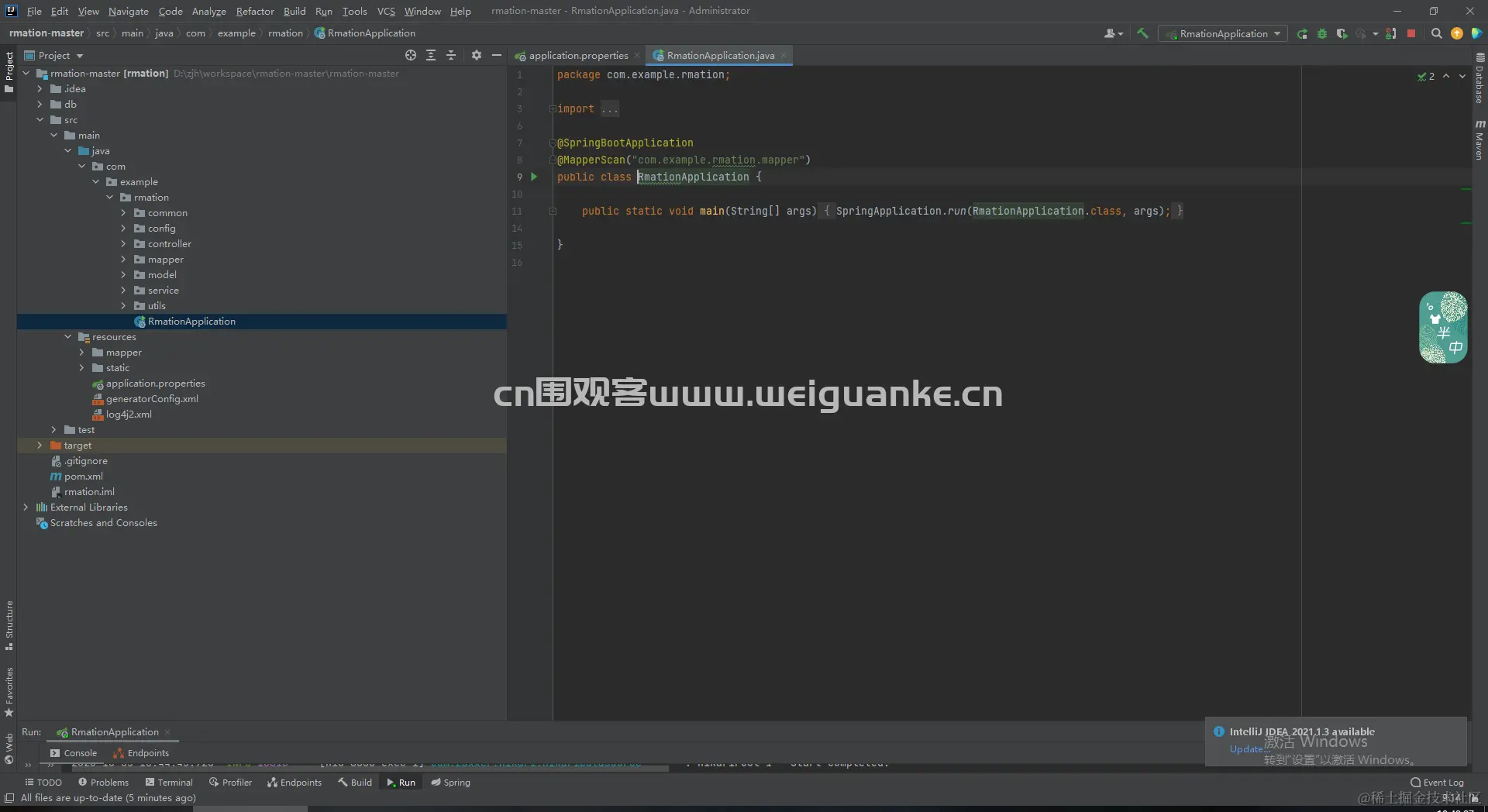Click the locate current file target icon
This screenshot has height=812, width=1488.
pos(411,55)
